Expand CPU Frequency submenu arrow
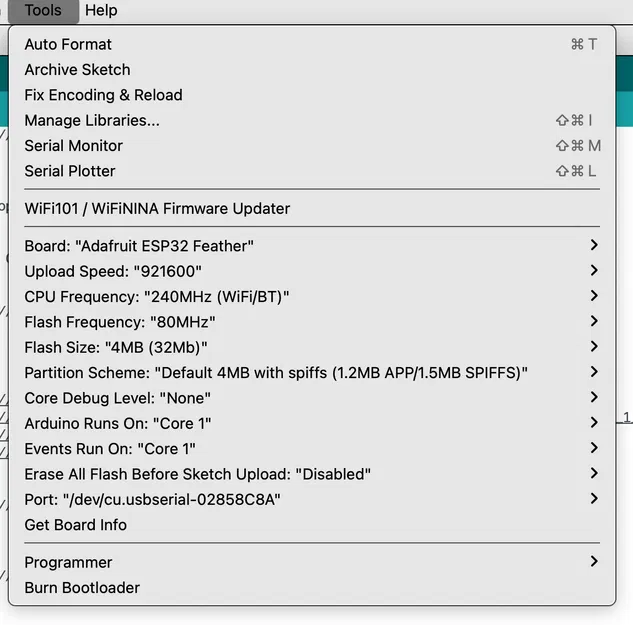Viewport: 633px width, 625px height. pos(594,296)
